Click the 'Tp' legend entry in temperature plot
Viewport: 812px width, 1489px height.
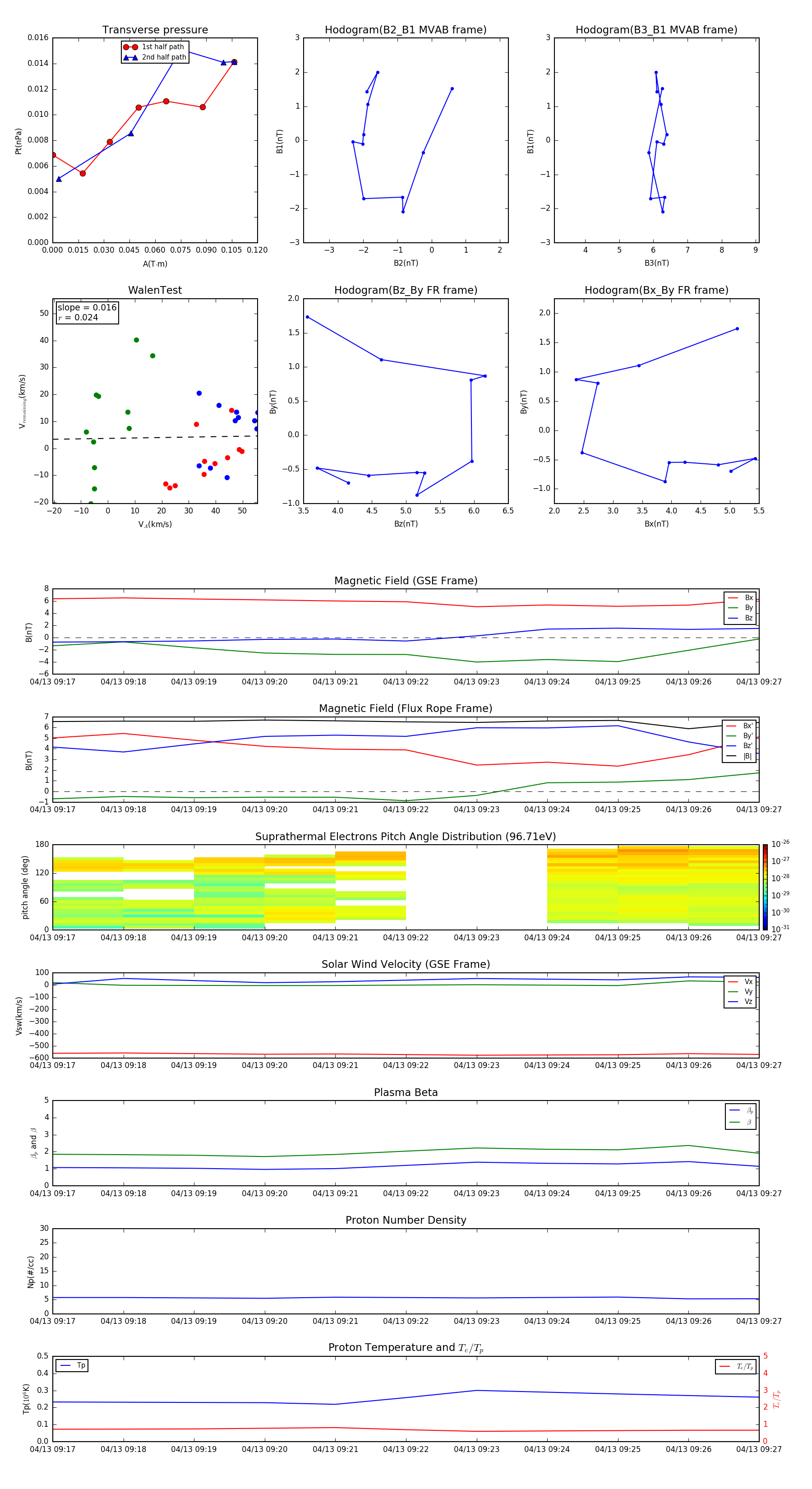[x=72, y=1365]
